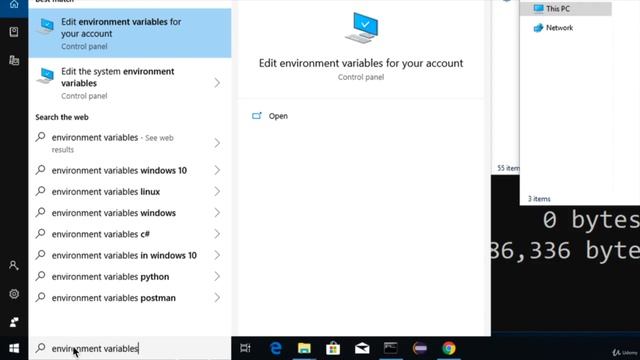
Task: Click 'Edit environment variables for your account' preview title
Action: coord(361,63)
